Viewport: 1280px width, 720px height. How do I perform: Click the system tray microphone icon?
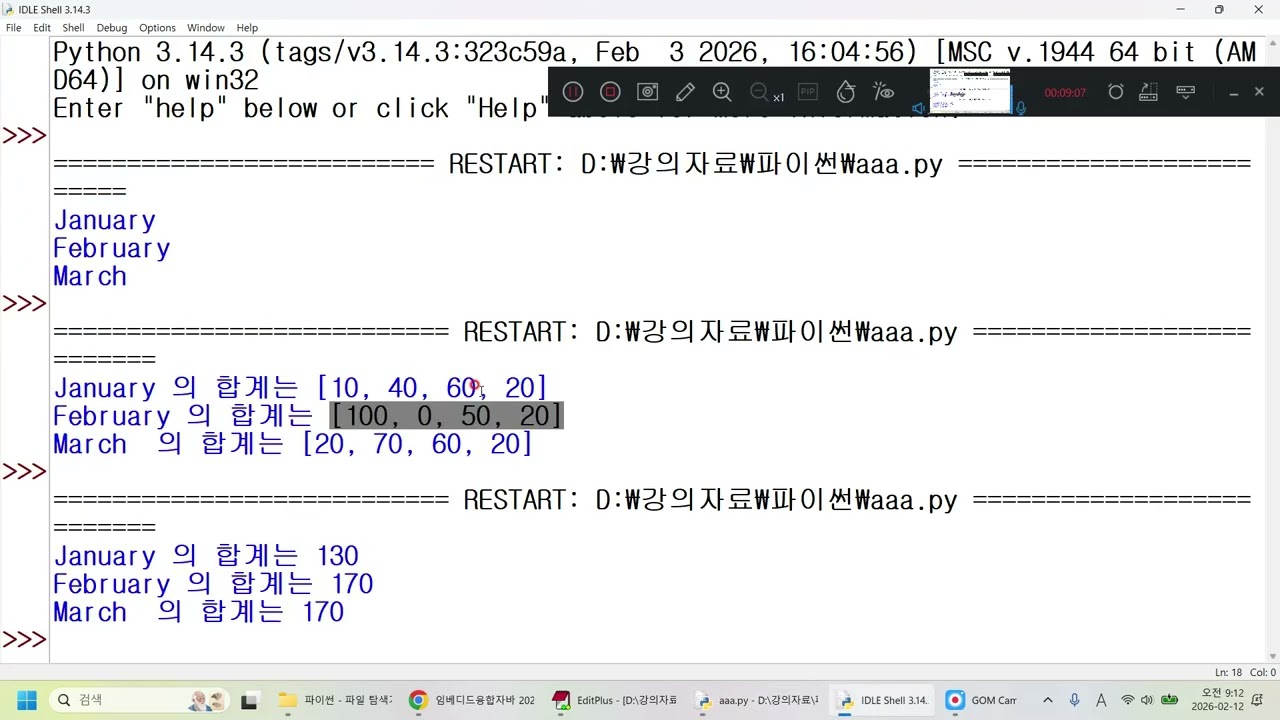click(x=1075, y=700)
